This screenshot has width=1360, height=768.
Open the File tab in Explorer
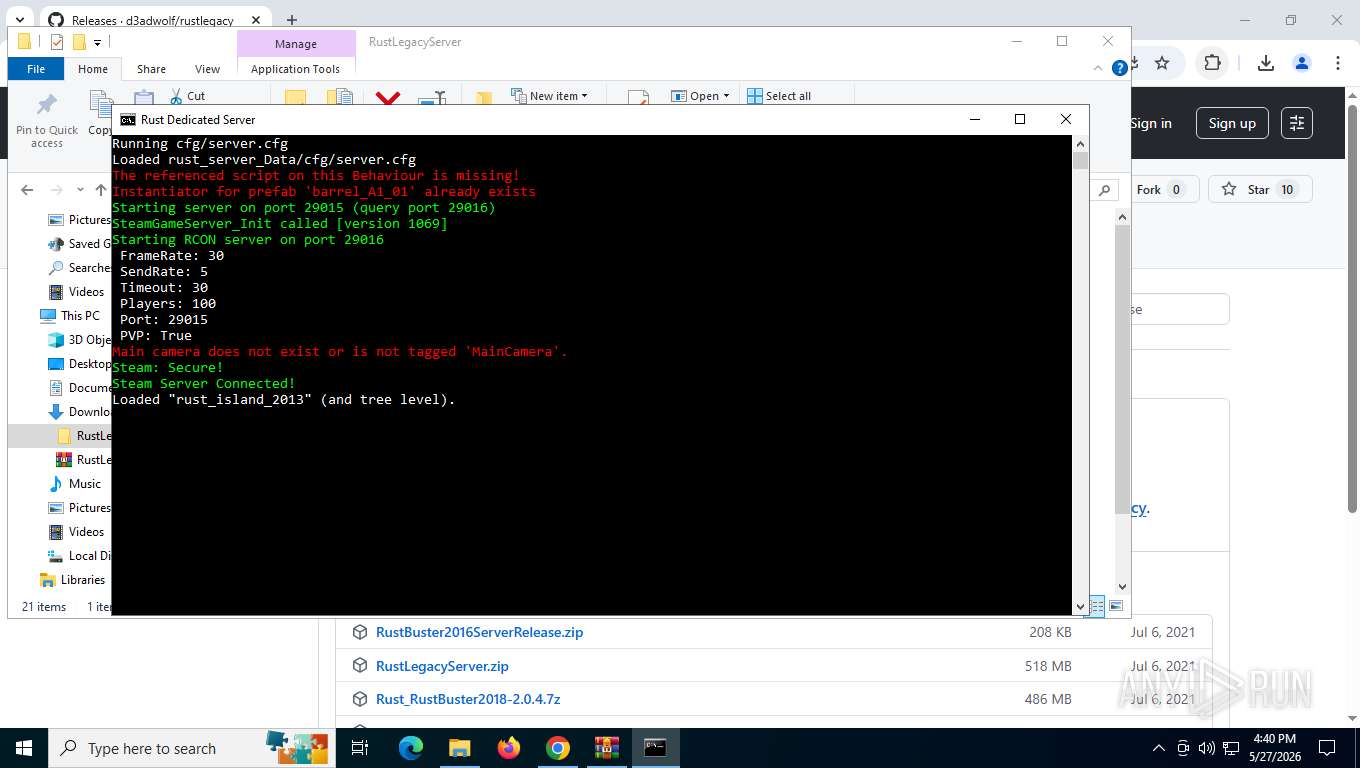coord(36,69)
